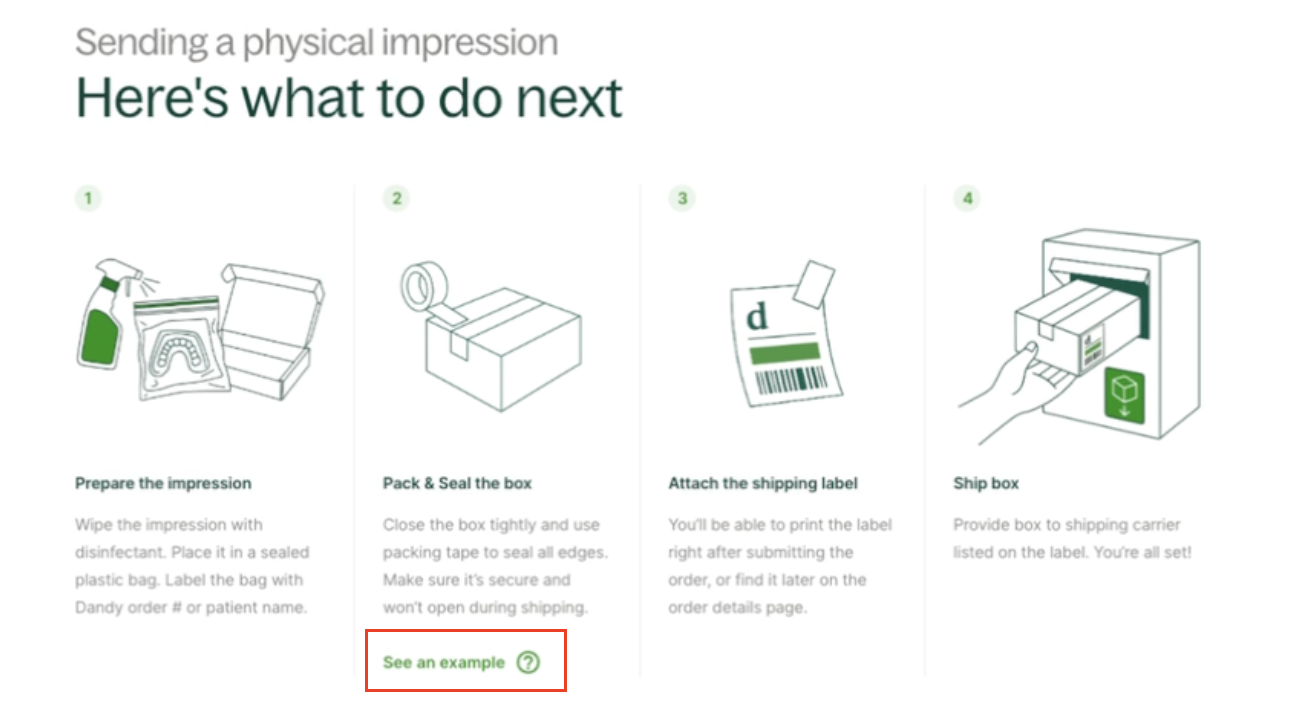Click the shipping label barcode illustration
The width and height of the screenshot is (1292, 707).
tap(790, 380)
